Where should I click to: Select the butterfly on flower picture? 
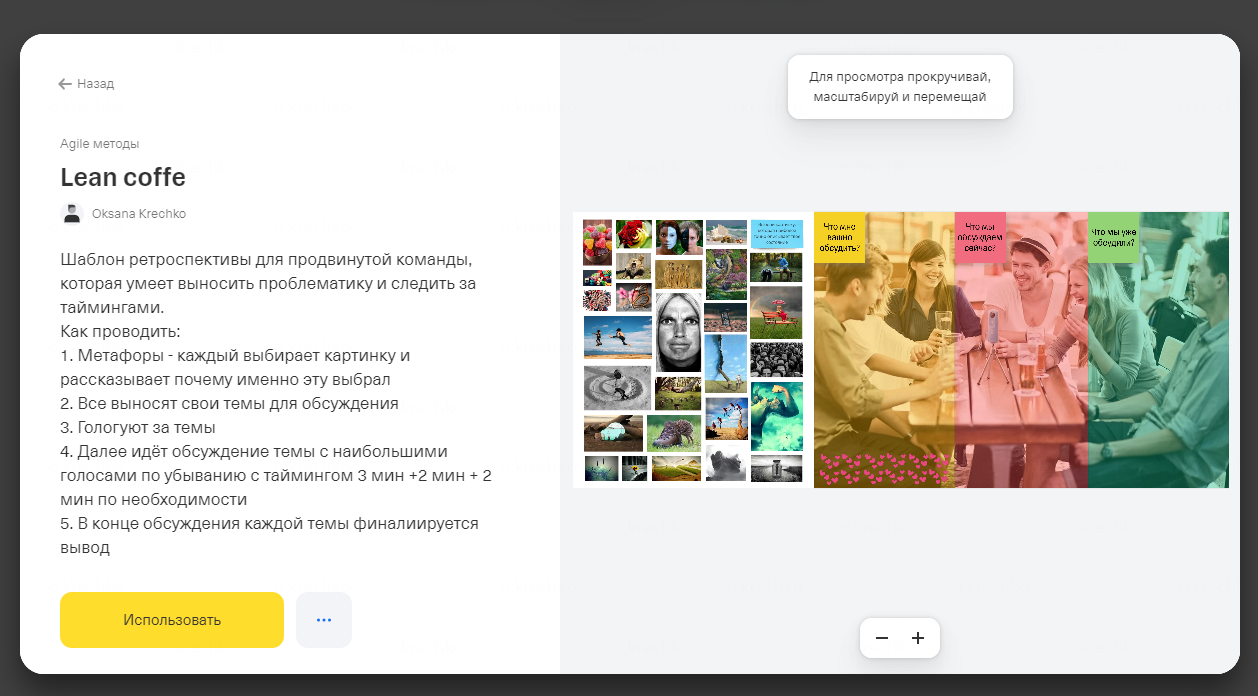point(634,297)
